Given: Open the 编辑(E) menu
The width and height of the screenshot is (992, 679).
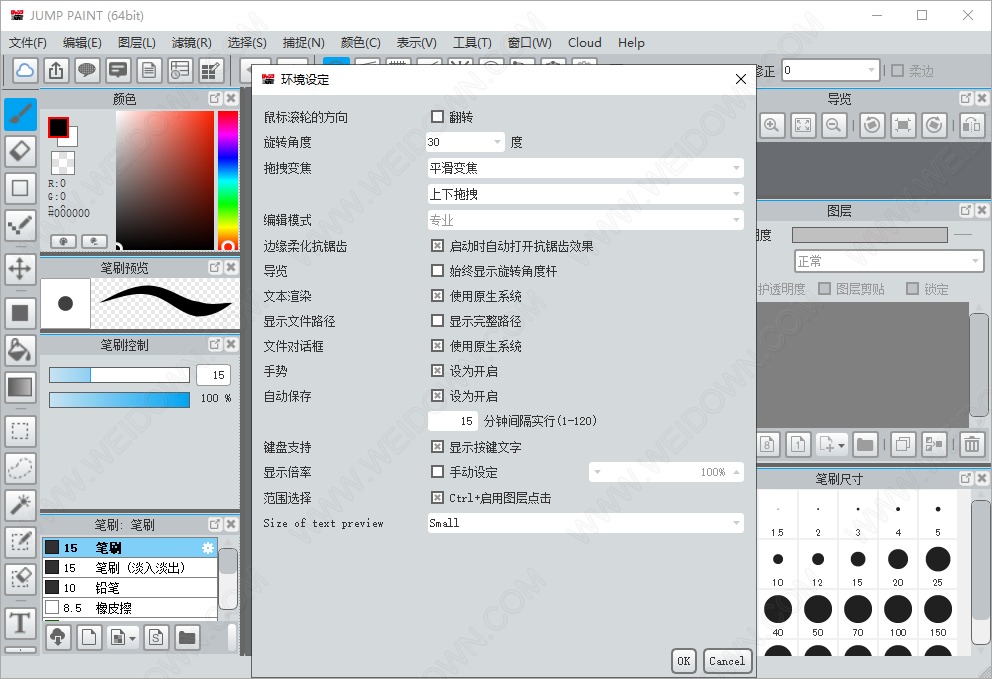Looking at the screenshot, I should (82, 42).
